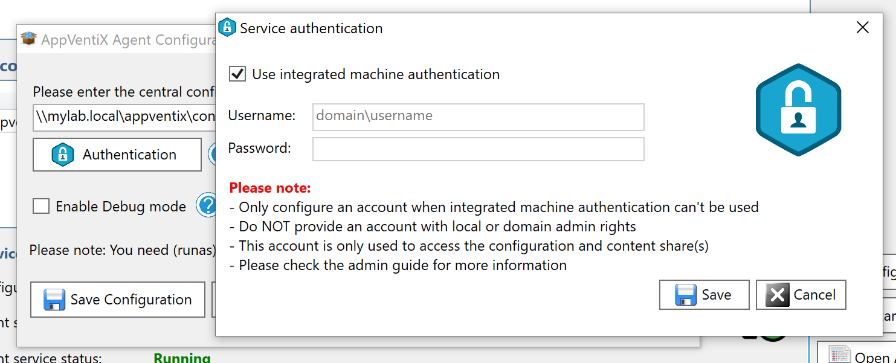
Task: Click the AppVentiX Agent Configuration title icon
Action: pyautogui.click(x=29, y=39)
